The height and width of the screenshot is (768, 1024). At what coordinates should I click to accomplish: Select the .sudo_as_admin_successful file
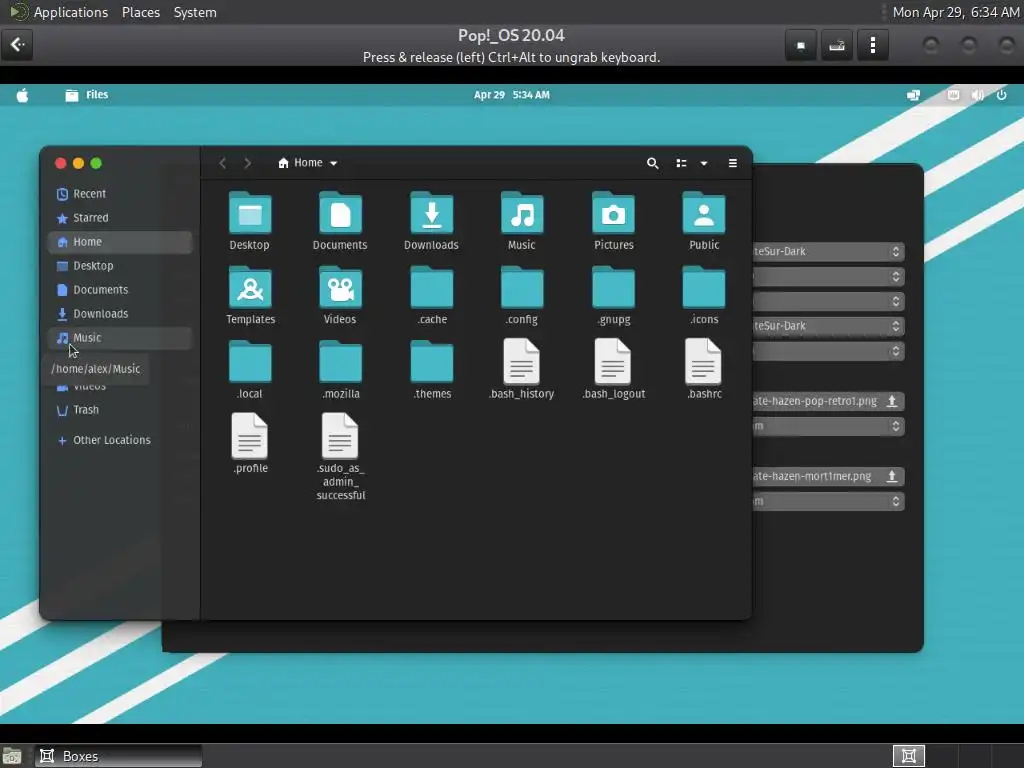coord(340,436)
